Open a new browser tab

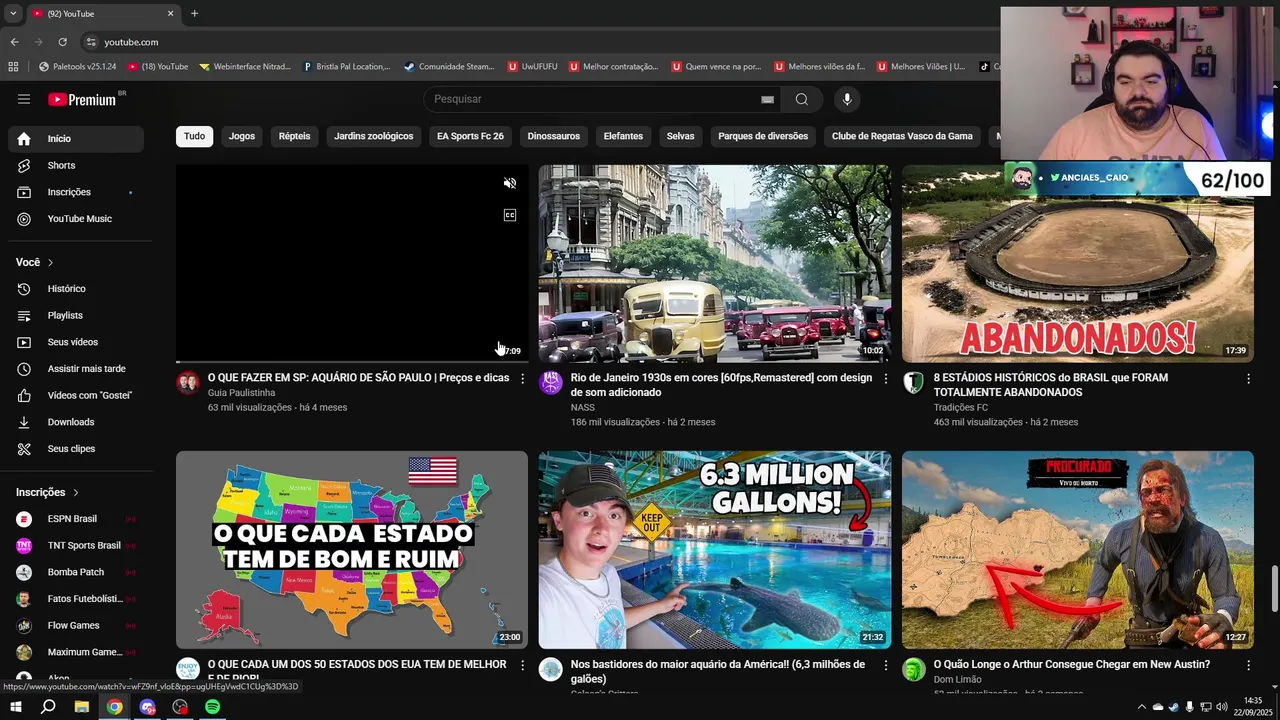(x=194, y=13)
